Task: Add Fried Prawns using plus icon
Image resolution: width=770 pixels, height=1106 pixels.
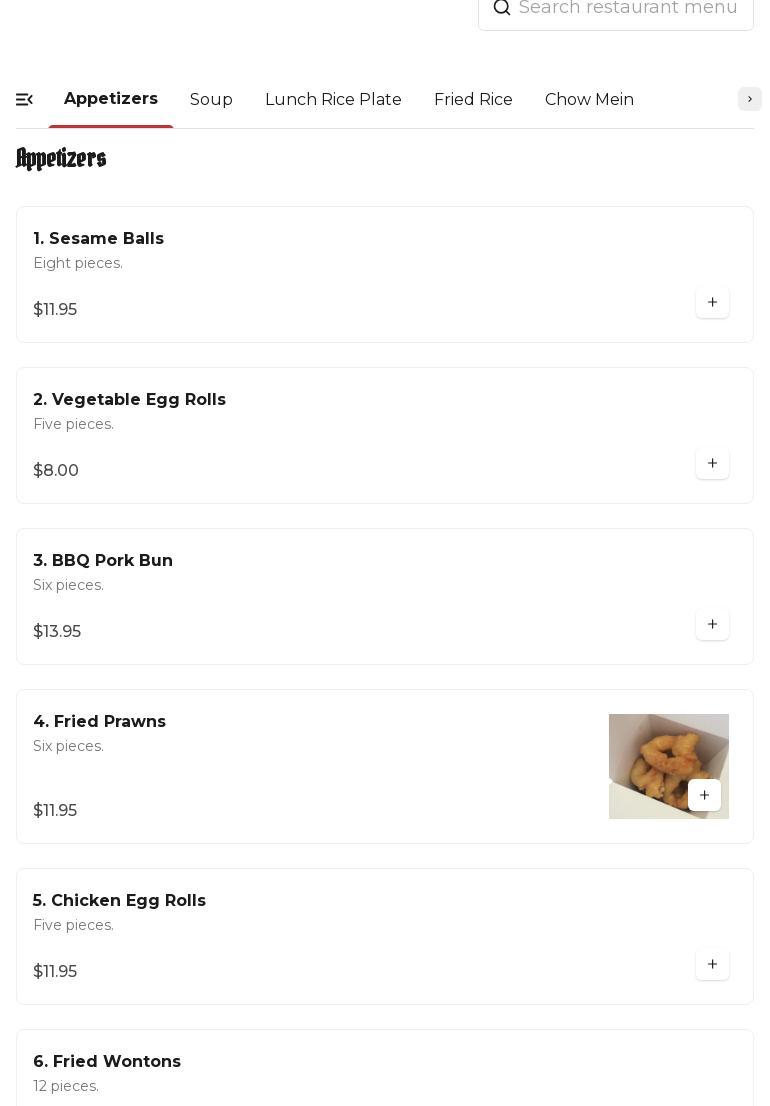Action: pos(704,795)
